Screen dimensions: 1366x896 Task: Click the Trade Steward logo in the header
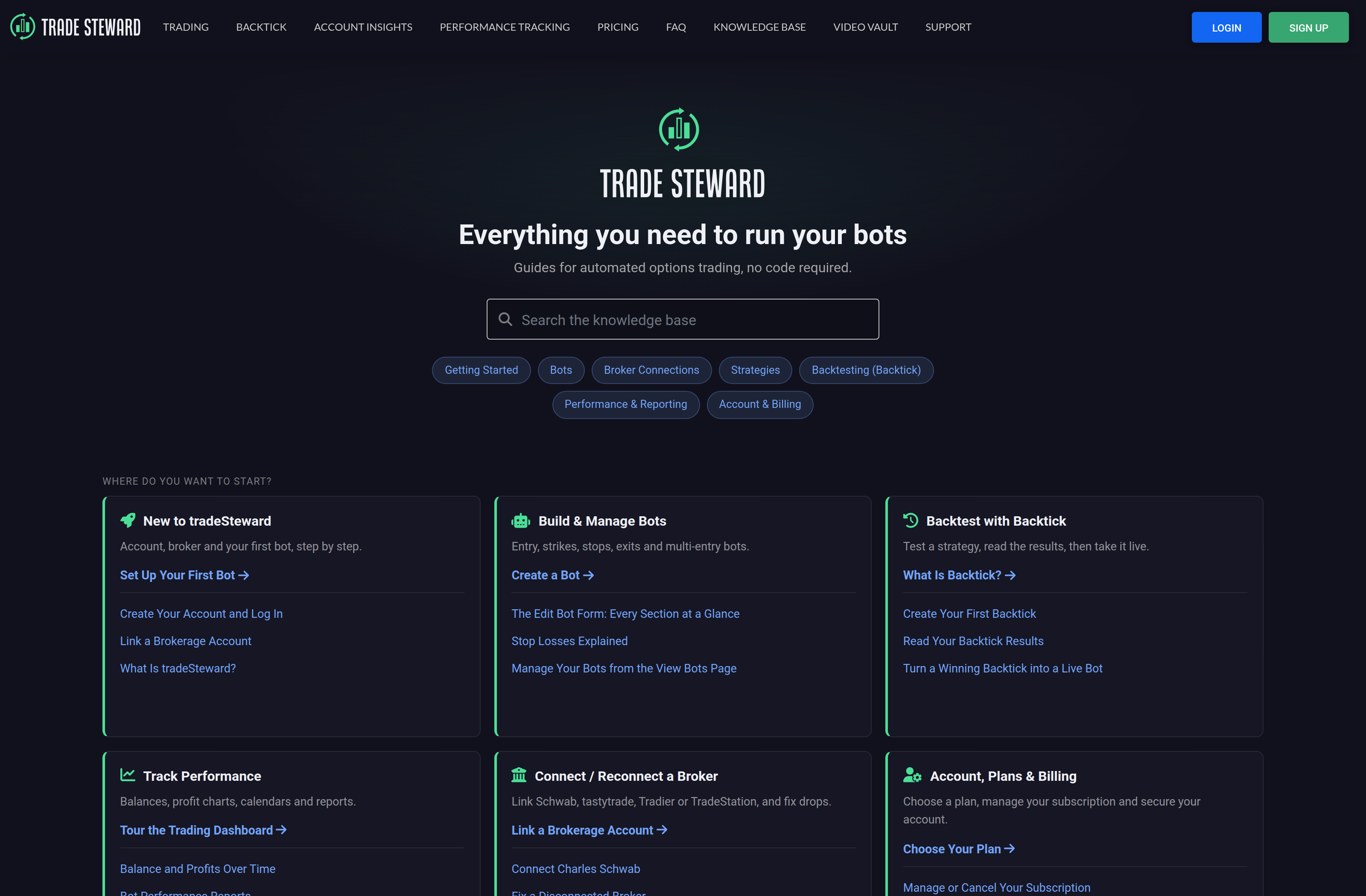coord(75,27)
